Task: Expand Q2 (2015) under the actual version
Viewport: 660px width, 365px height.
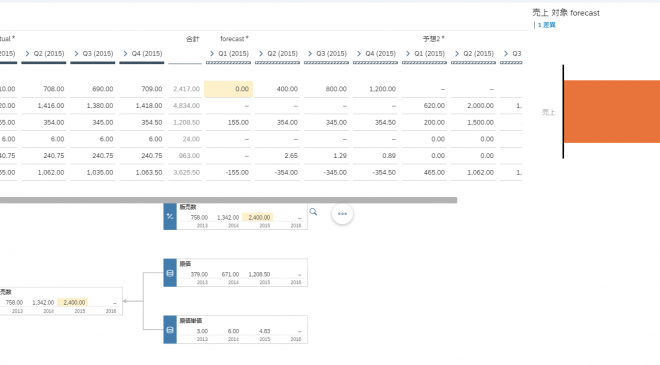Action: point(27,53)
